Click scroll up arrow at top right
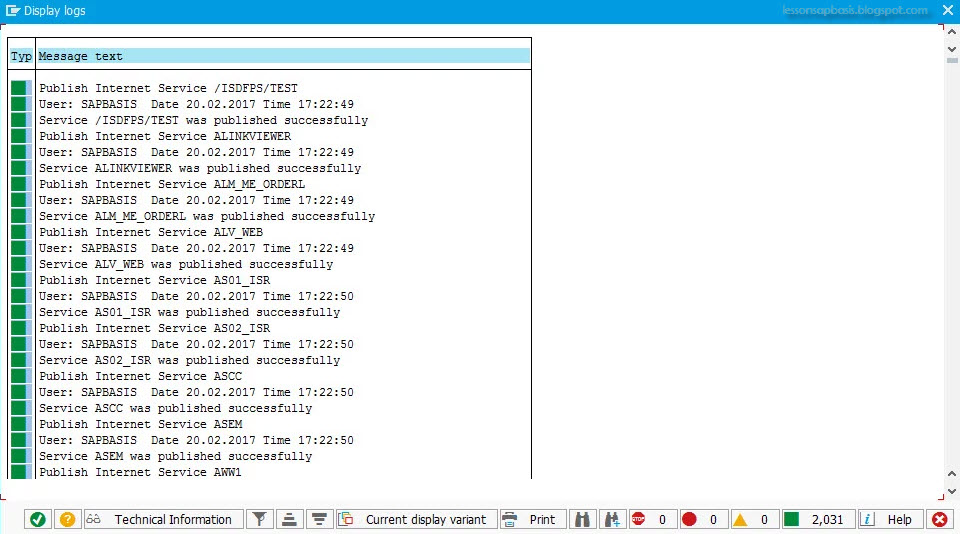This screenshot has height=534, width=960. click(951, 32)
